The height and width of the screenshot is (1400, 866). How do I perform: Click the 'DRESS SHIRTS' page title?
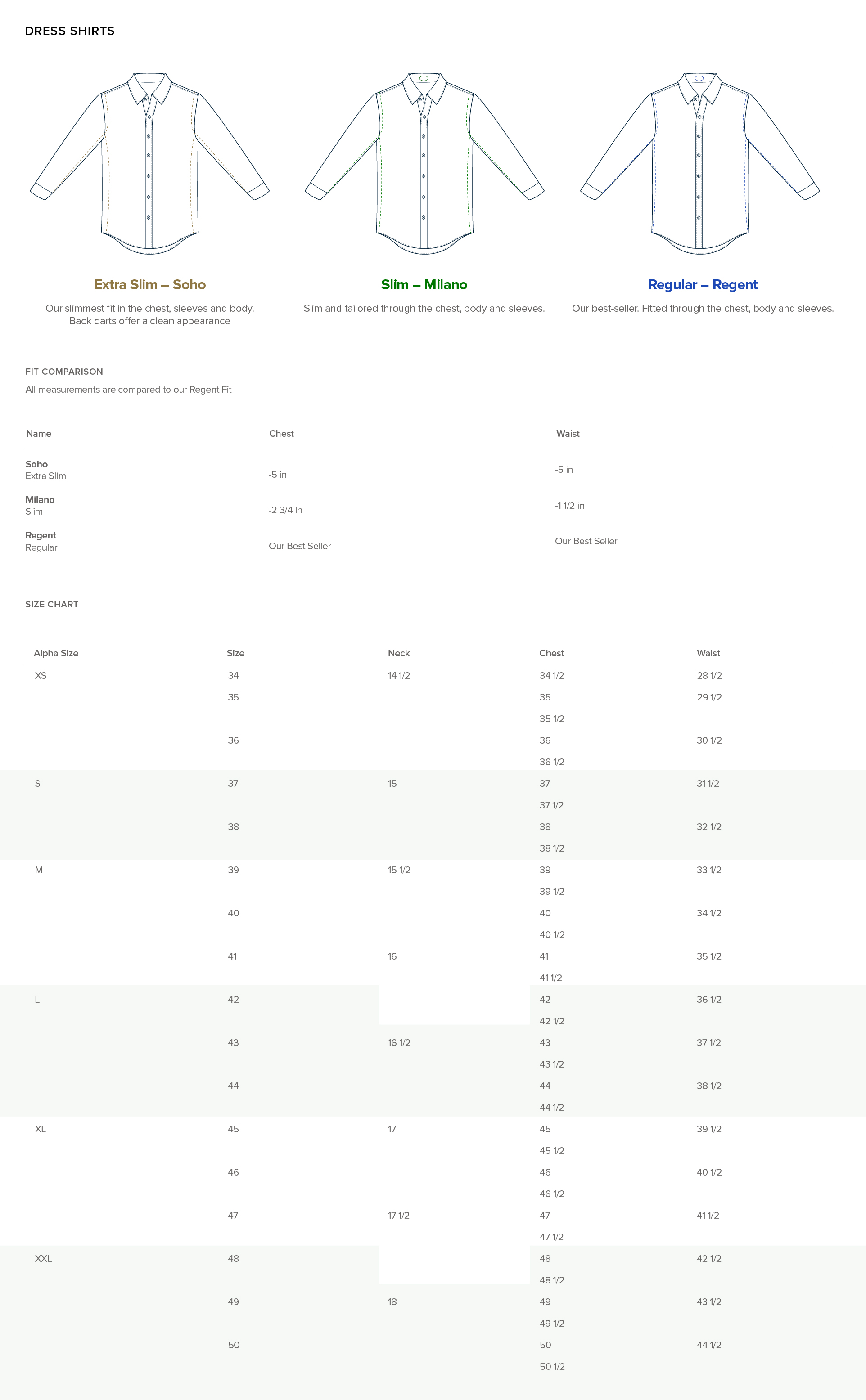[x=70, y=31]
